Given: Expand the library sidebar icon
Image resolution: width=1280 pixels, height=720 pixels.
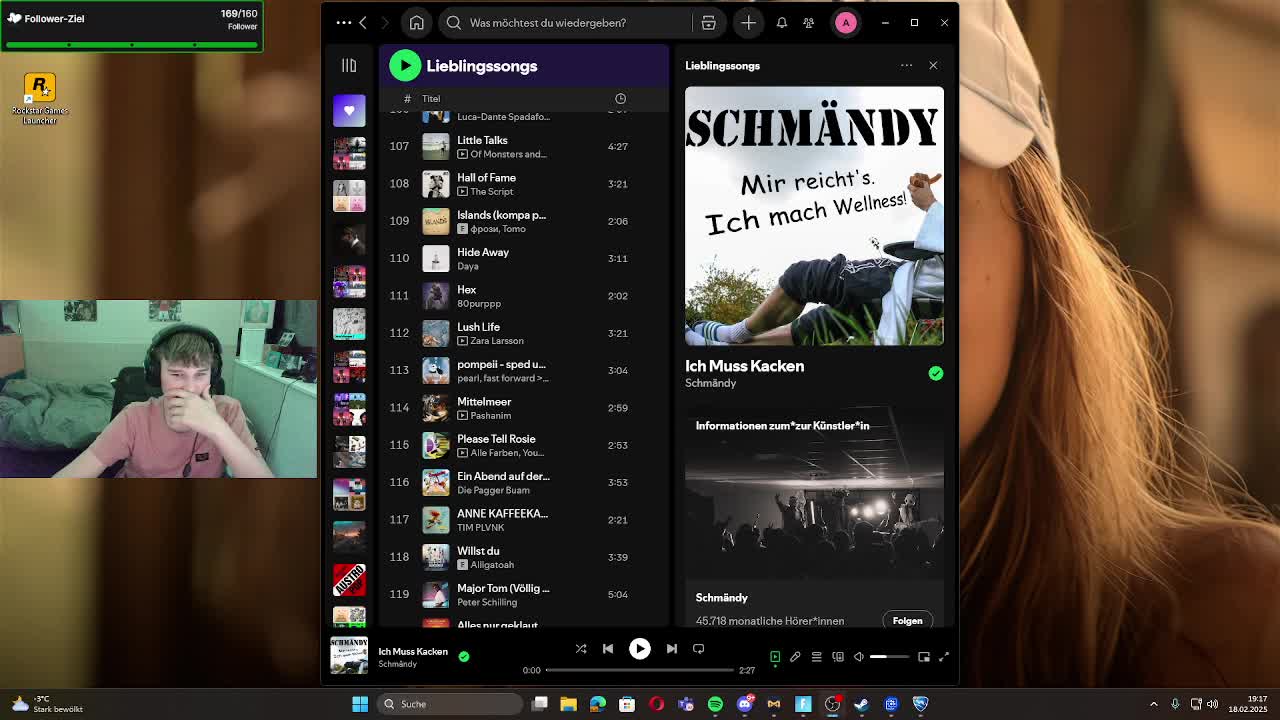Looking at the screenshot, I should pos(349,66).
